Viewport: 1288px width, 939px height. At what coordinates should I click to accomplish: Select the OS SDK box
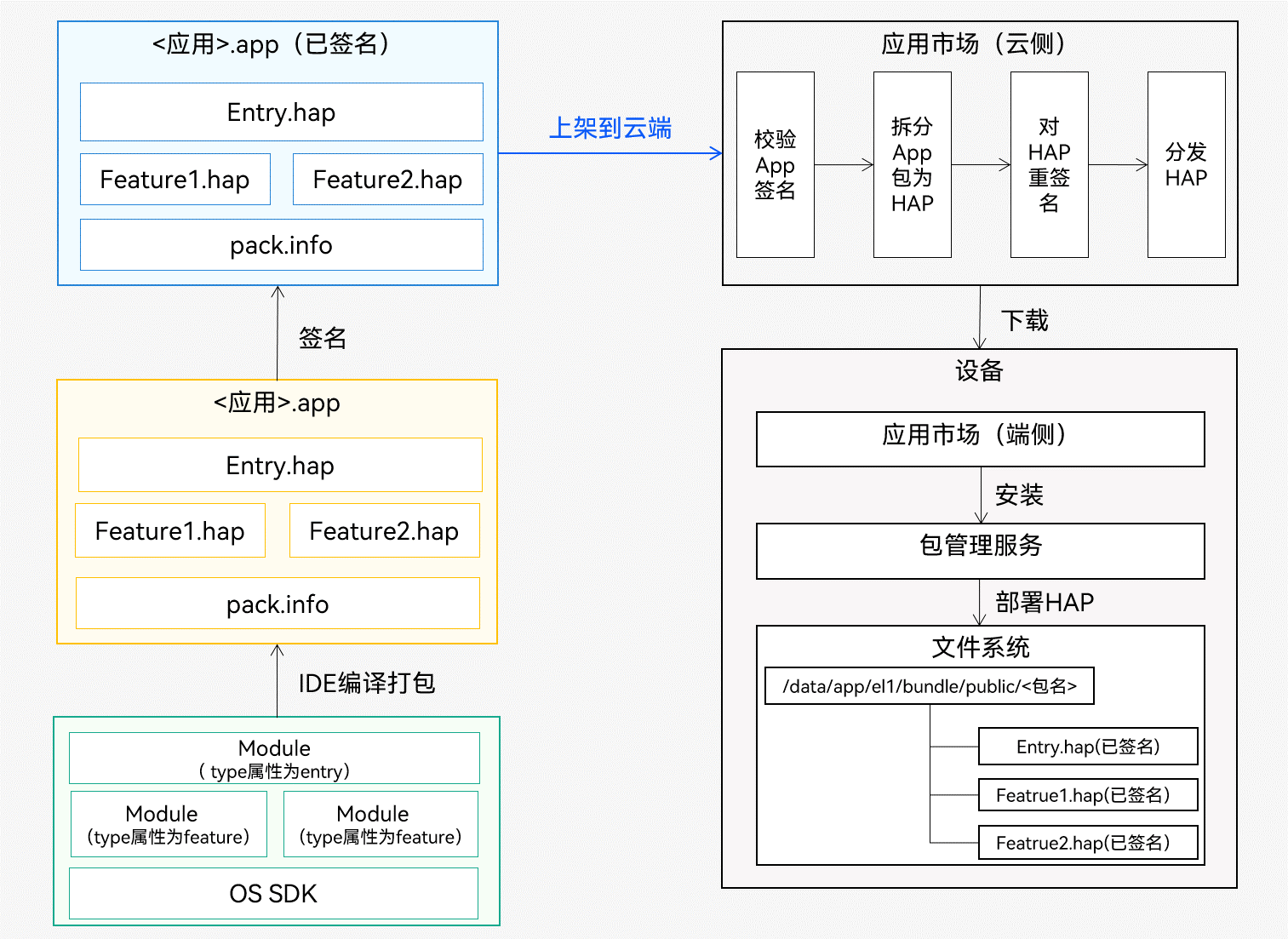click(273, 893)
